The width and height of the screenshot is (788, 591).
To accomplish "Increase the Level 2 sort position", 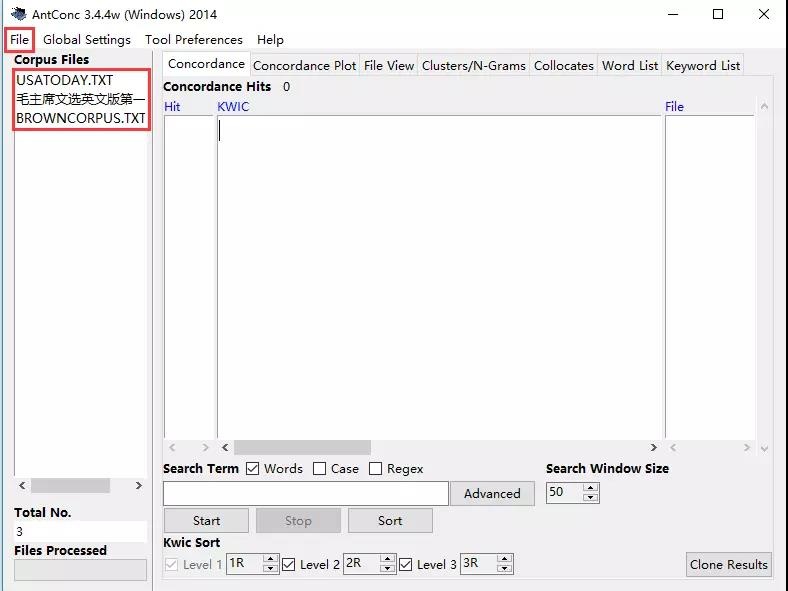I will coord(387,559).
